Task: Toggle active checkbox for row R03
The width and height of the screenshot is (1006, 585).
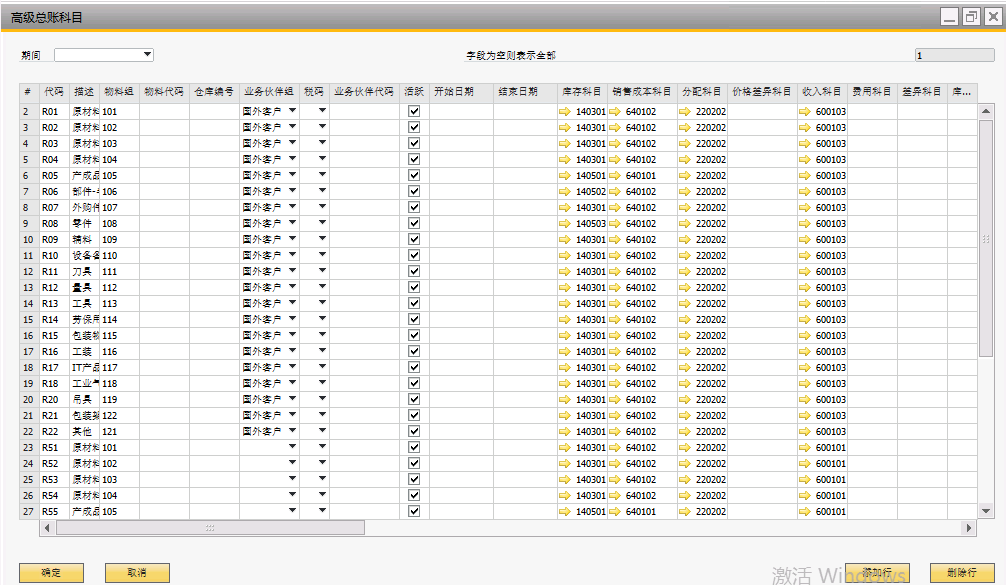Action: pos(414,143)
